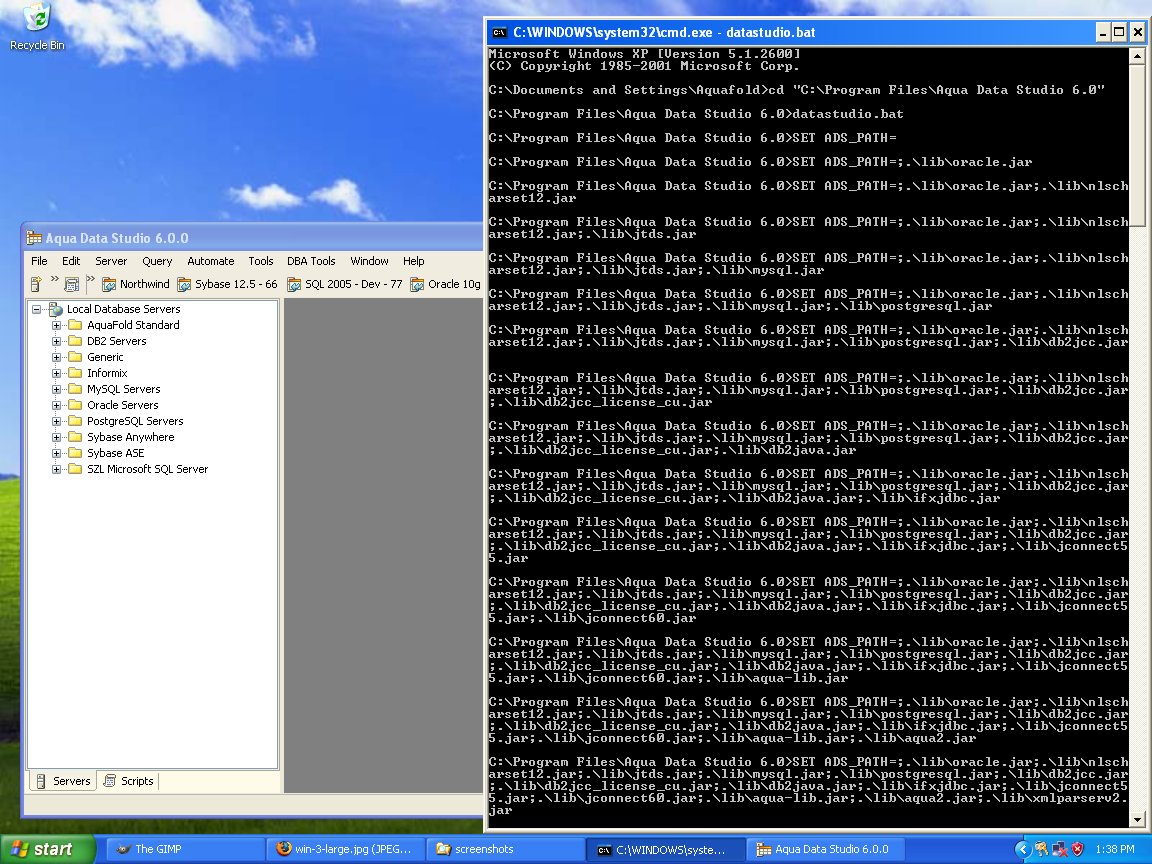Maximize the cmd.exe window
1152x864 pixels.
(x=1119, y=32)
